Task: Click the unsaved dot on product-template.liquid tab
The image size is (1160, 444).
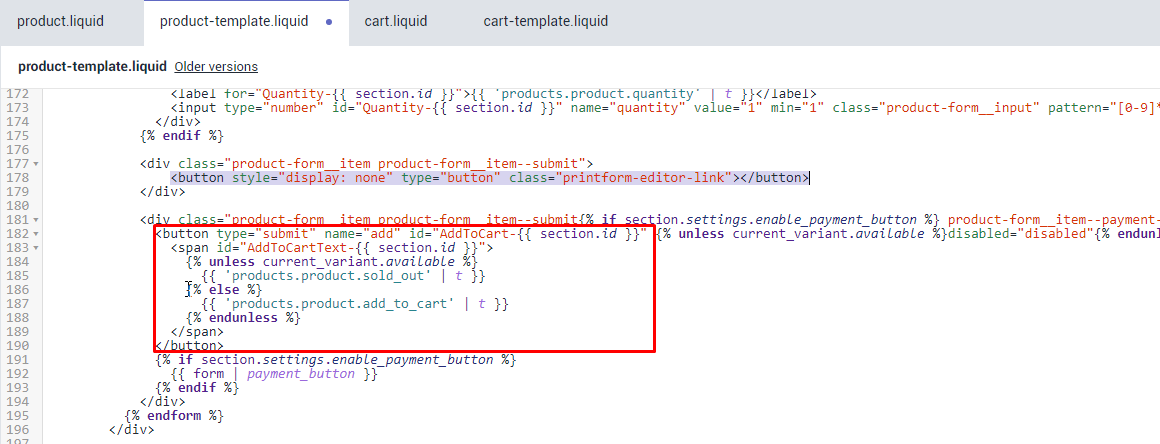Action: pos(329,22)
